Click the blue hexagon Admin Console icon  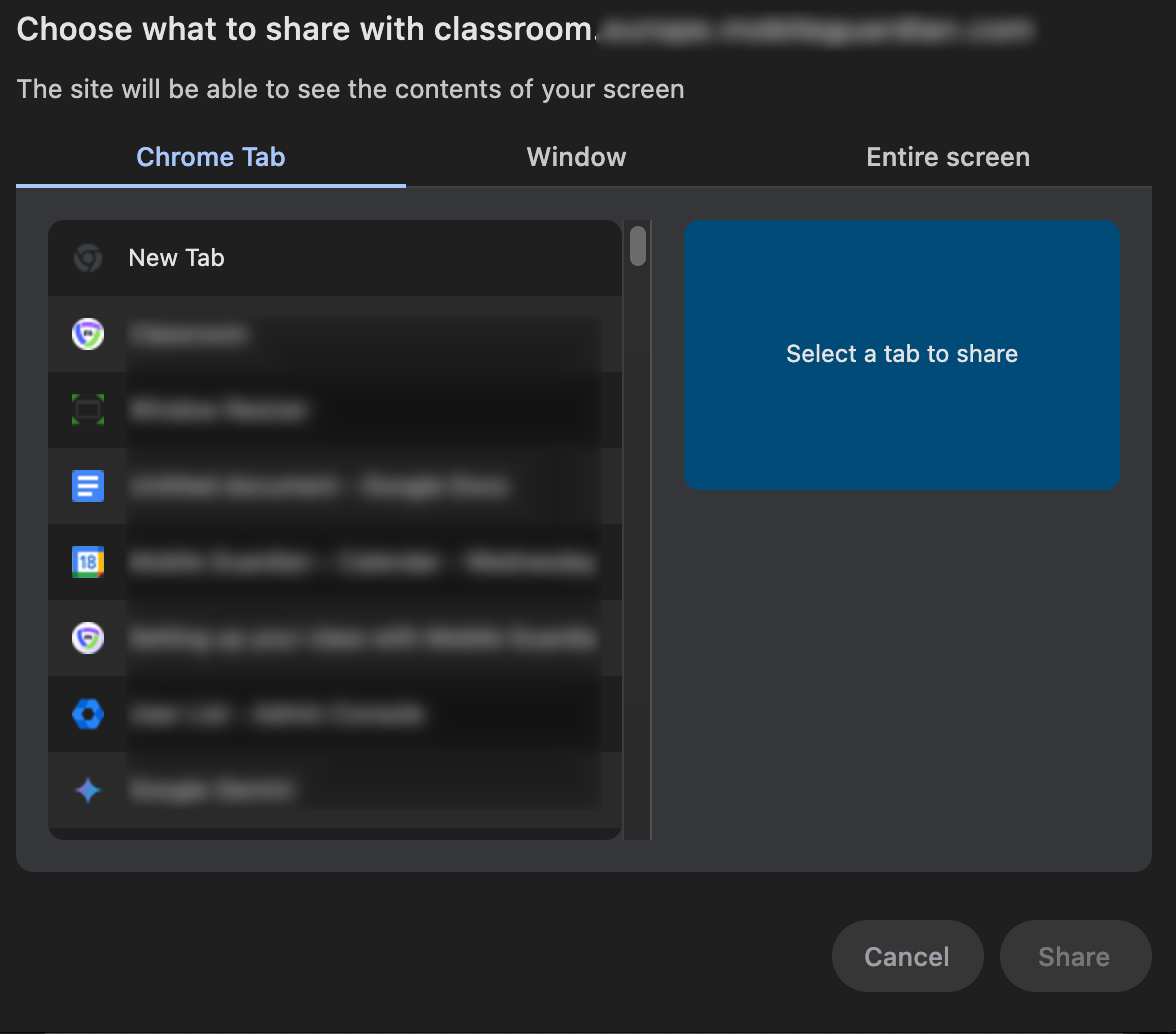tap(88, 714)
